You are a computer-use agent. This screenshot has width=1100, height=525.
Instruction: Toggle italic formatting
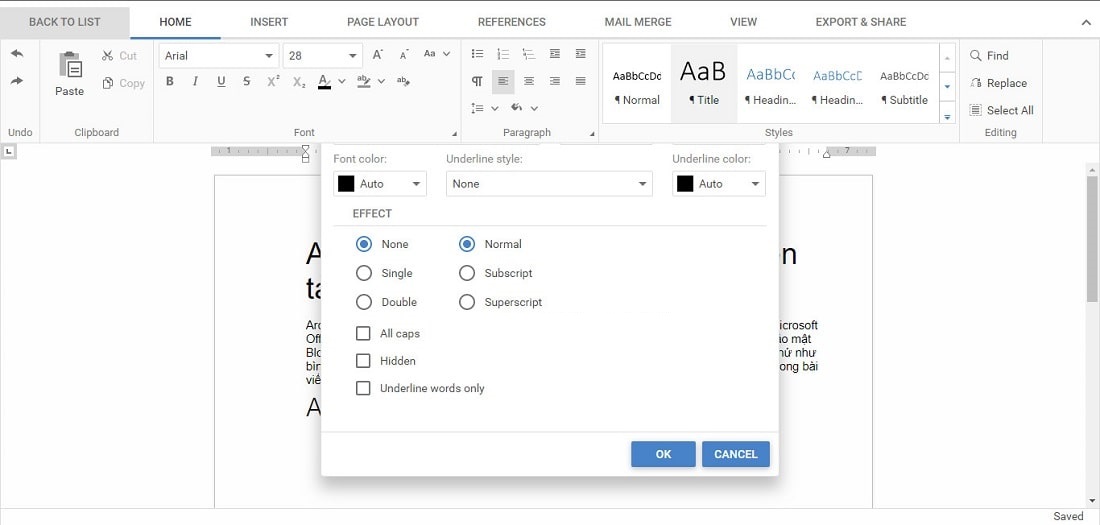coord(195,81)
